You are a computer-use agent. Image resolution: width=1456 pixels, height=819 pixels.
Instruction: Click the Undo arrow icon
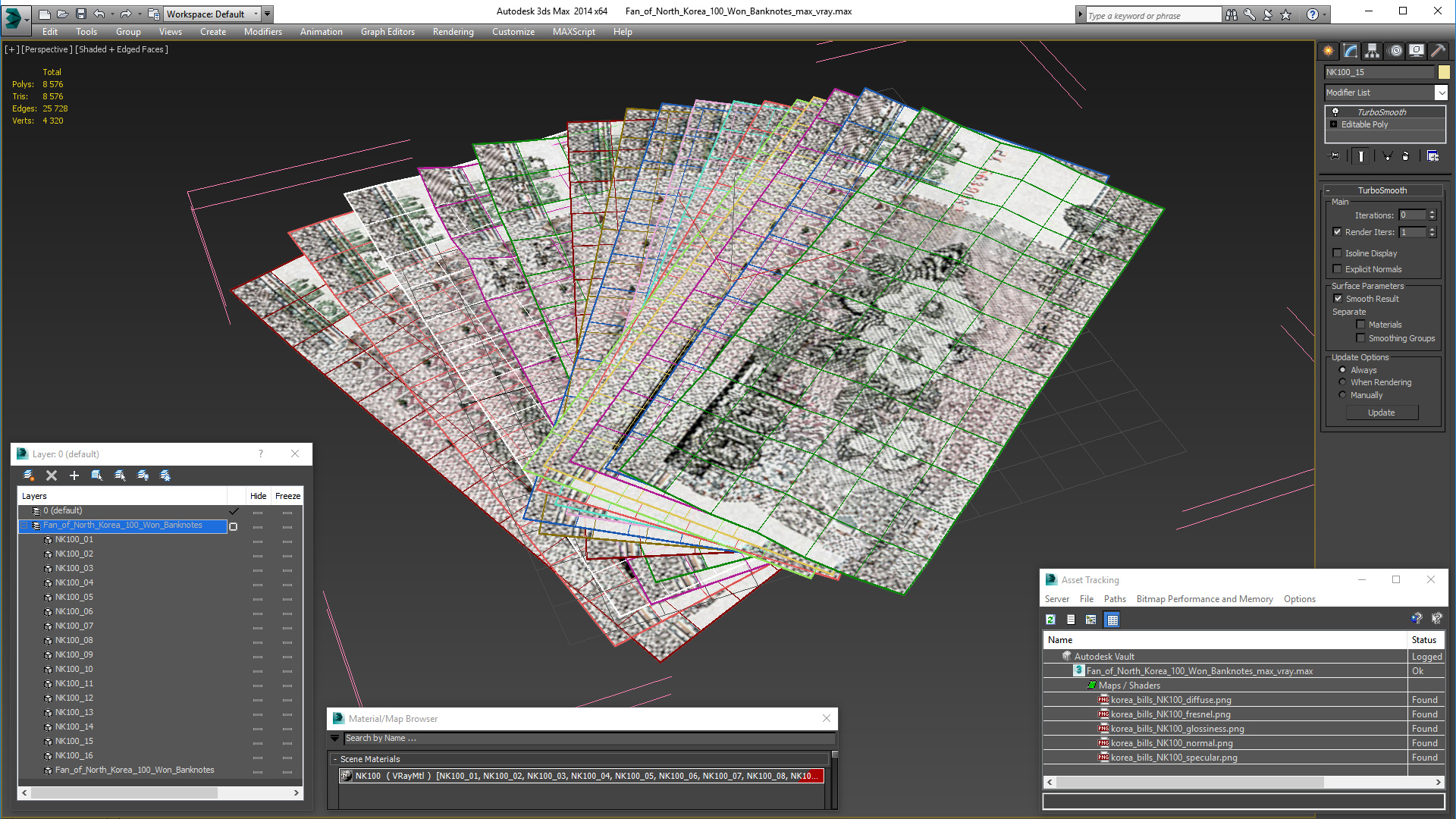[x=99, y=14]
